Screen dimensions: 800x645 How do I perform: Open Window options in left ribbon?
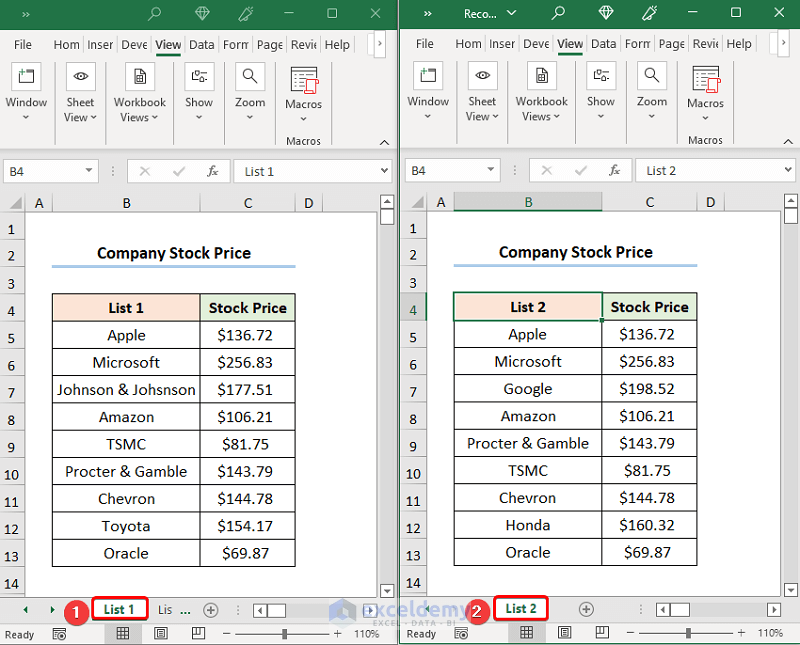click(x=26, y=94)
